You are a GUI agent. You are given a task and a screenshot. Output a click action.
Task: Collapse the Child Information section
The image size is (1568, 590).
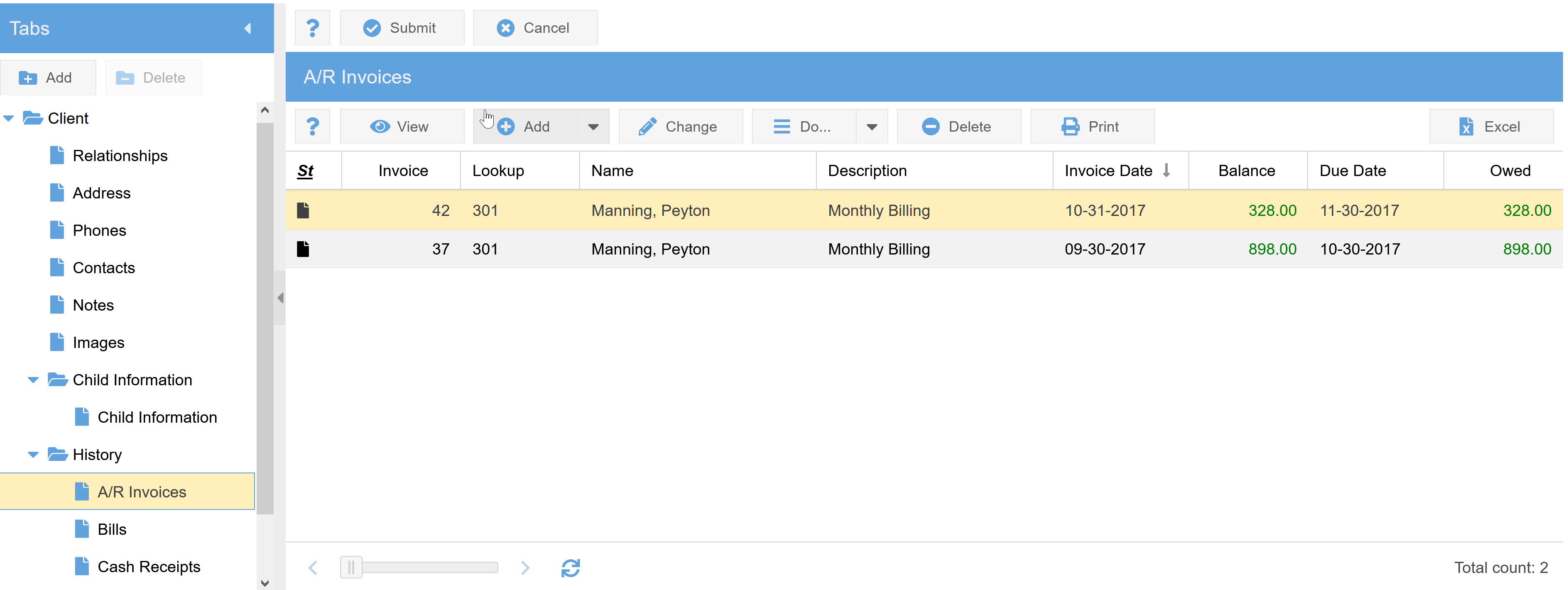click(x=35, y=380)
